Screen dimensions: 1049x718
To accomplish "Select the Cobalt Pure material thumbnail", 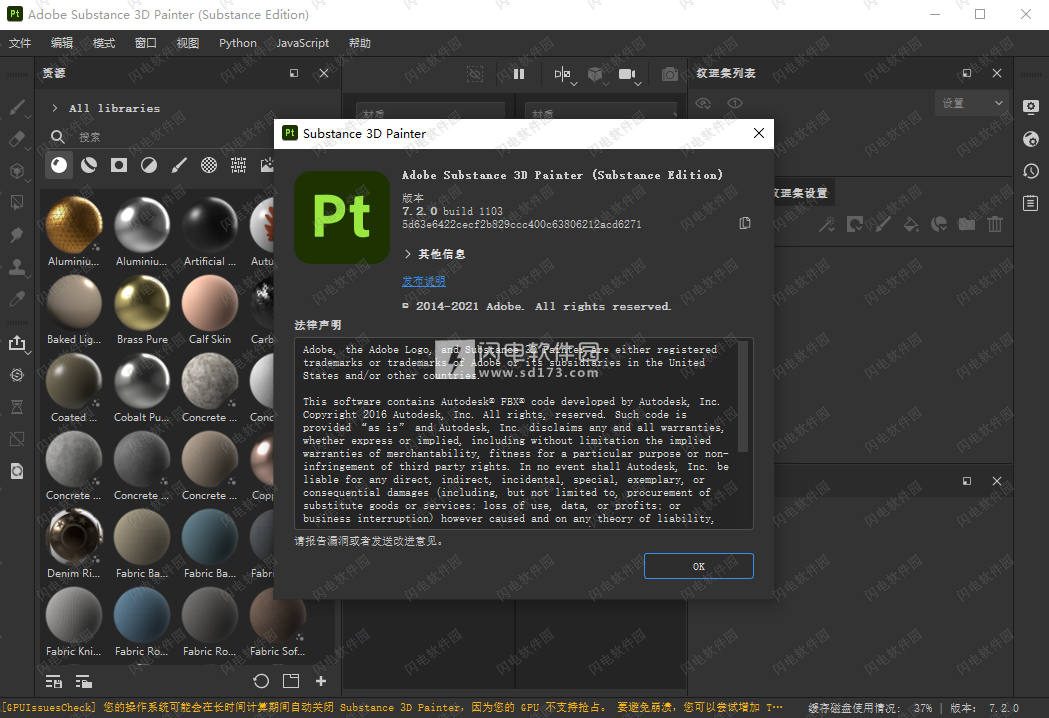I will click(142, 388).
